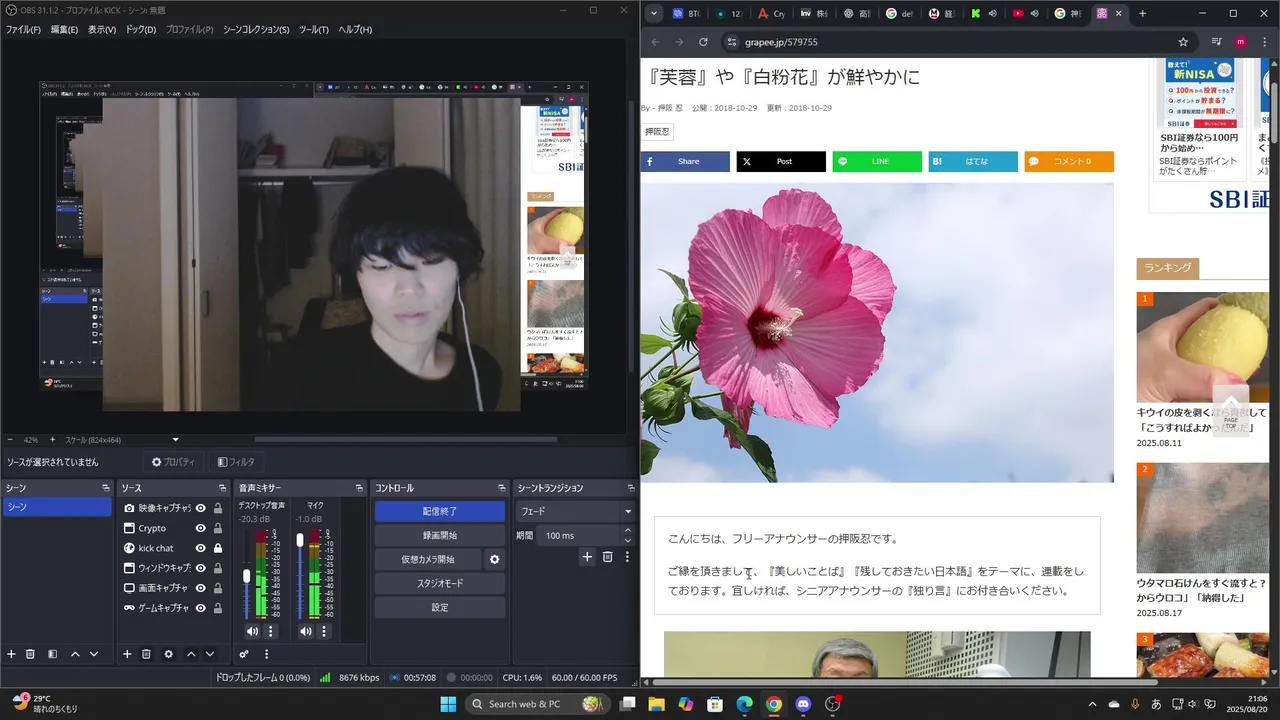Open File Explorer from the taskbar

click(656, 704)
